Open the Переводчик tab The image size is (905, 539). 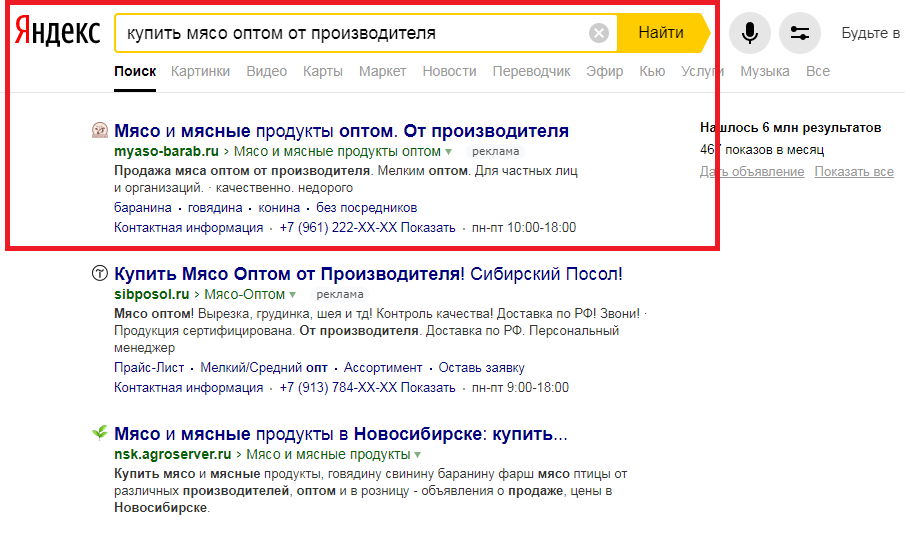[x=532, y=72]
